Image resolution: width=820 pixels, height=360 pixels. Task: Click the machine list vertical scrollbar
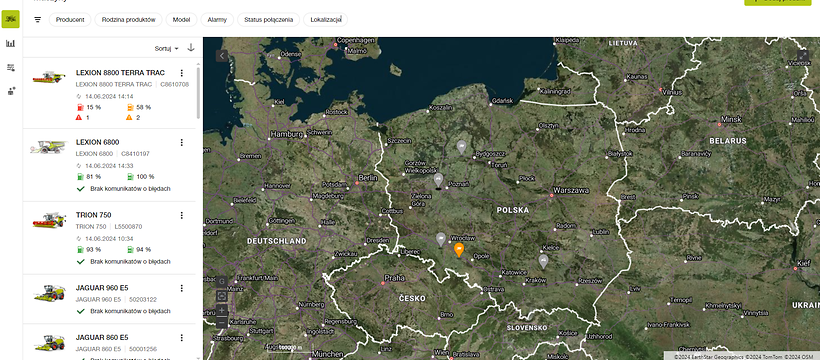(198, 93)
